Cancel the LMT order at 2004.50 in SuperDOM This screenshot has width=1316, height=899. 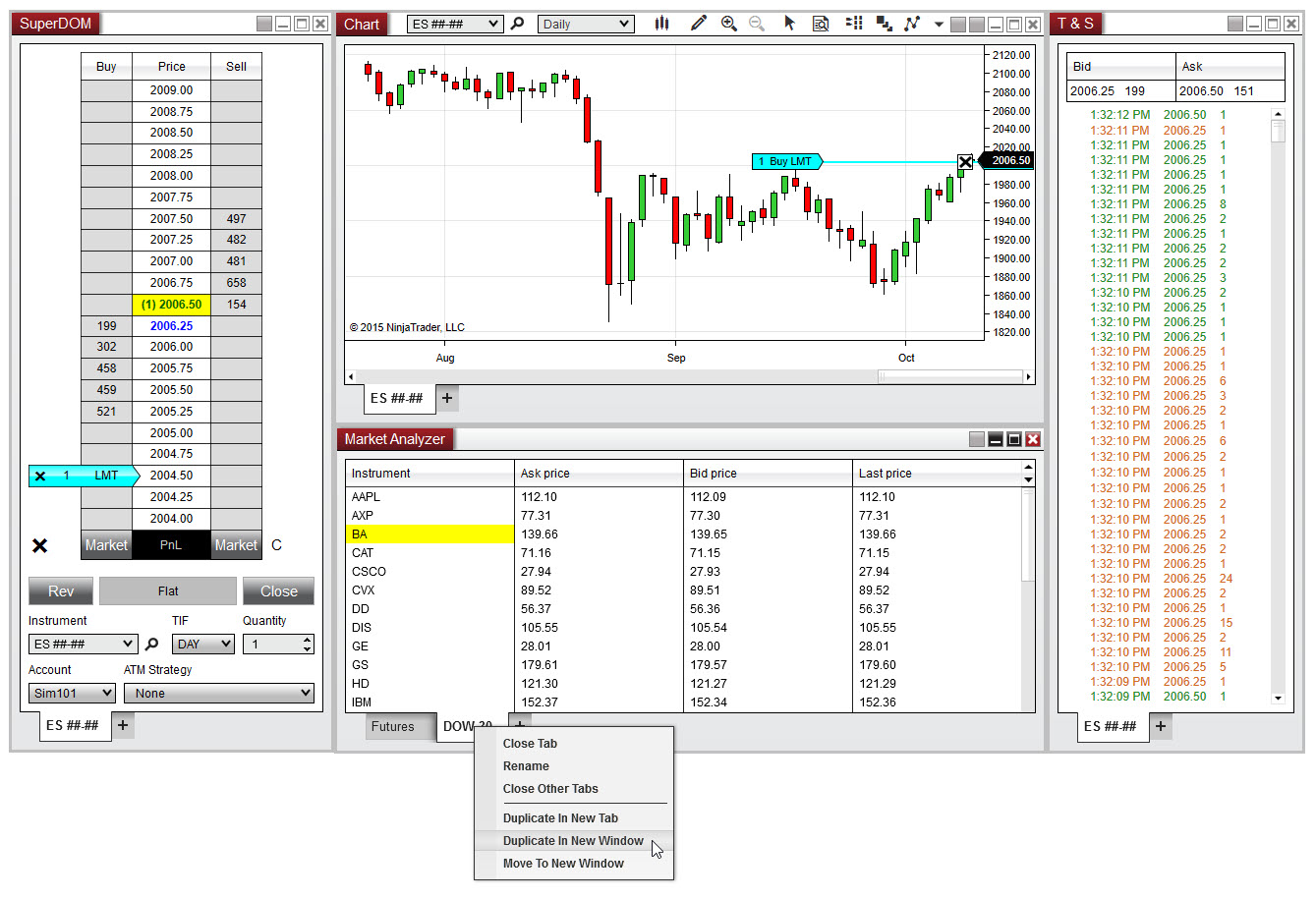40,477
